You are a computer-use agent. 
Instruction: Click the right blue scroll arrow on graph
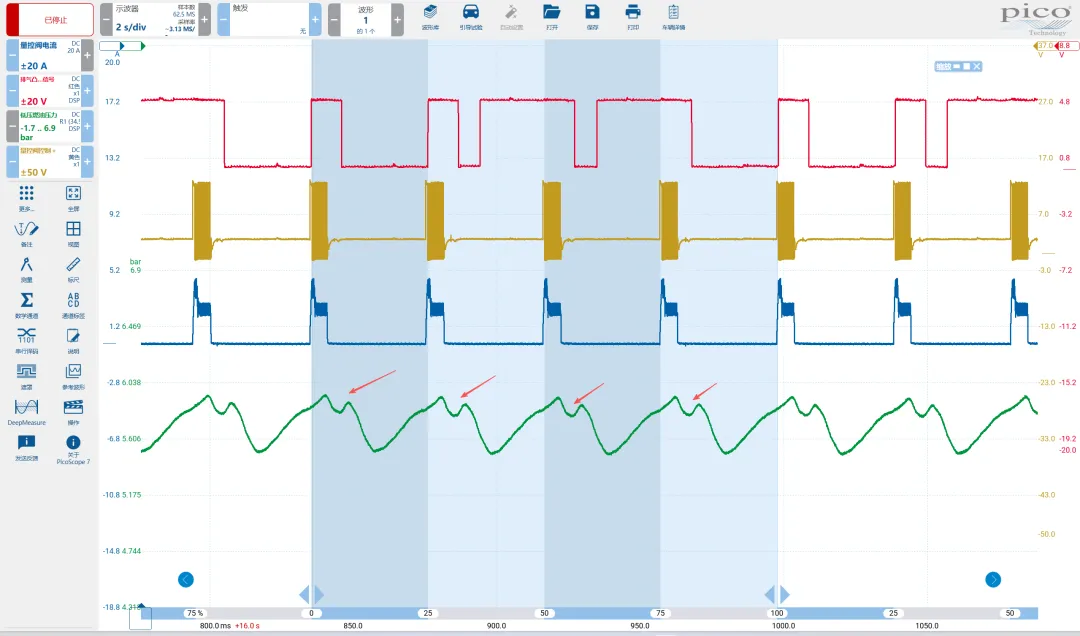993,579
